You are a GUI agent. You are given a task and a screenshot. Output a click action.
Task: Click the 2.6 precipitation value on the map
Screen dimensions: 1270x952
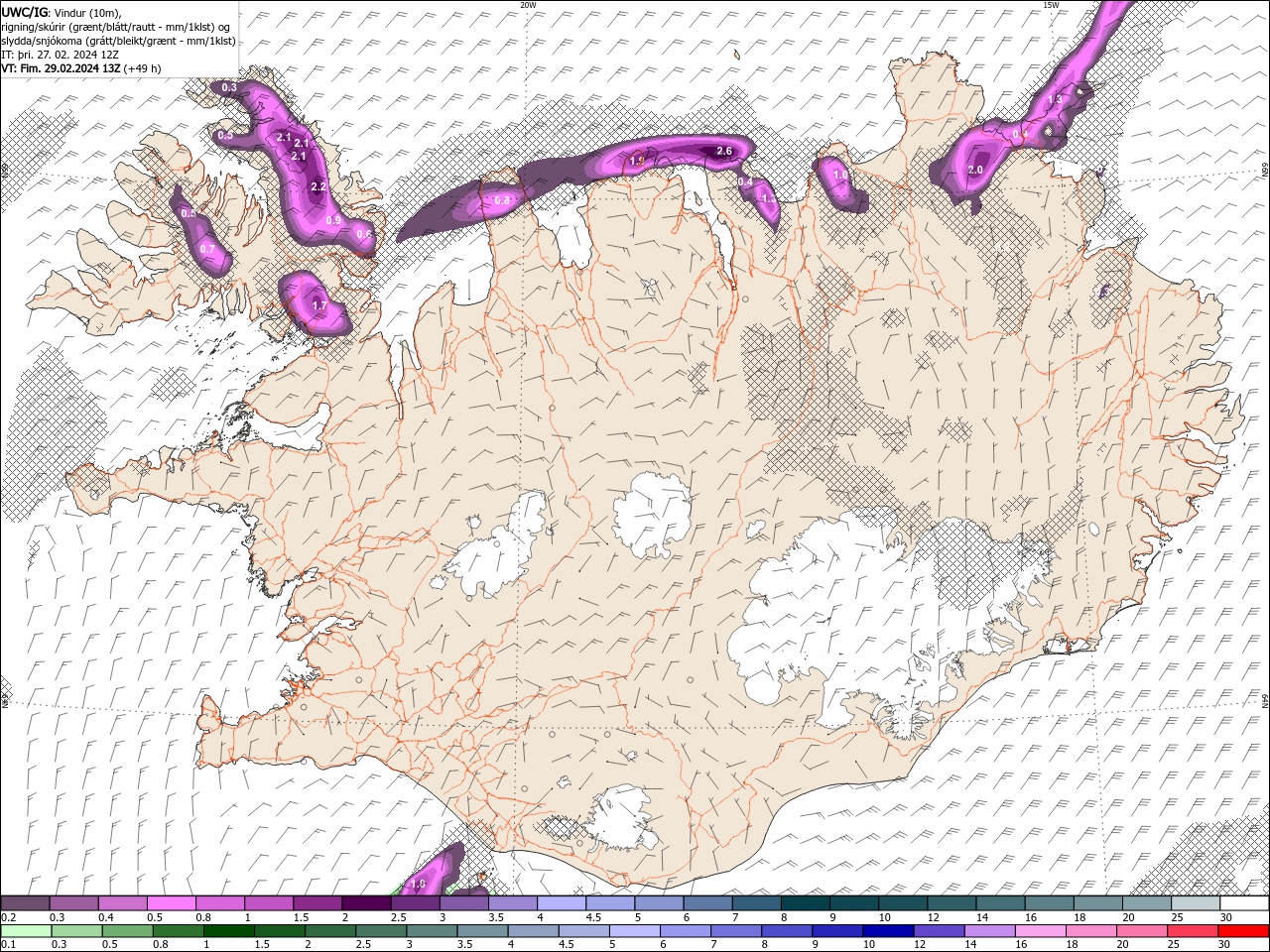click(x=724, y=151)
